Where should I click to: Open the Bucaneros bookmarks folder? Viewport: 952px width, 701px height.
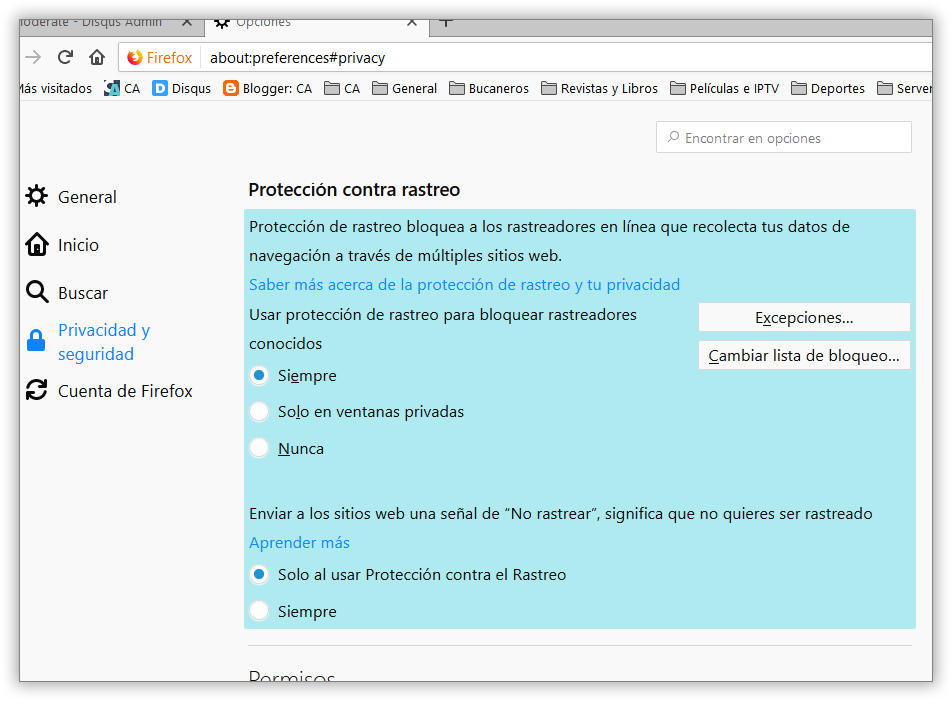click(489, 89)
